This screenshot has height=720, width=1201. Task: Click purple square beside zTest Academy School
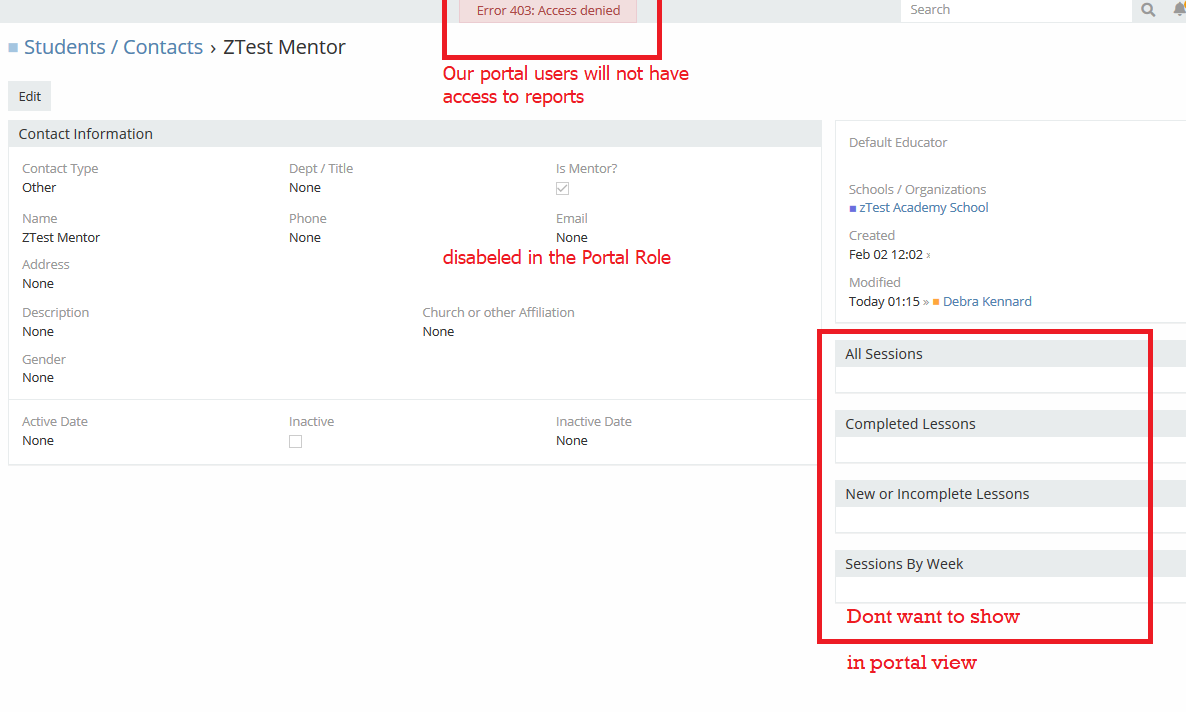pyautogui.click(x=853, y=209)
